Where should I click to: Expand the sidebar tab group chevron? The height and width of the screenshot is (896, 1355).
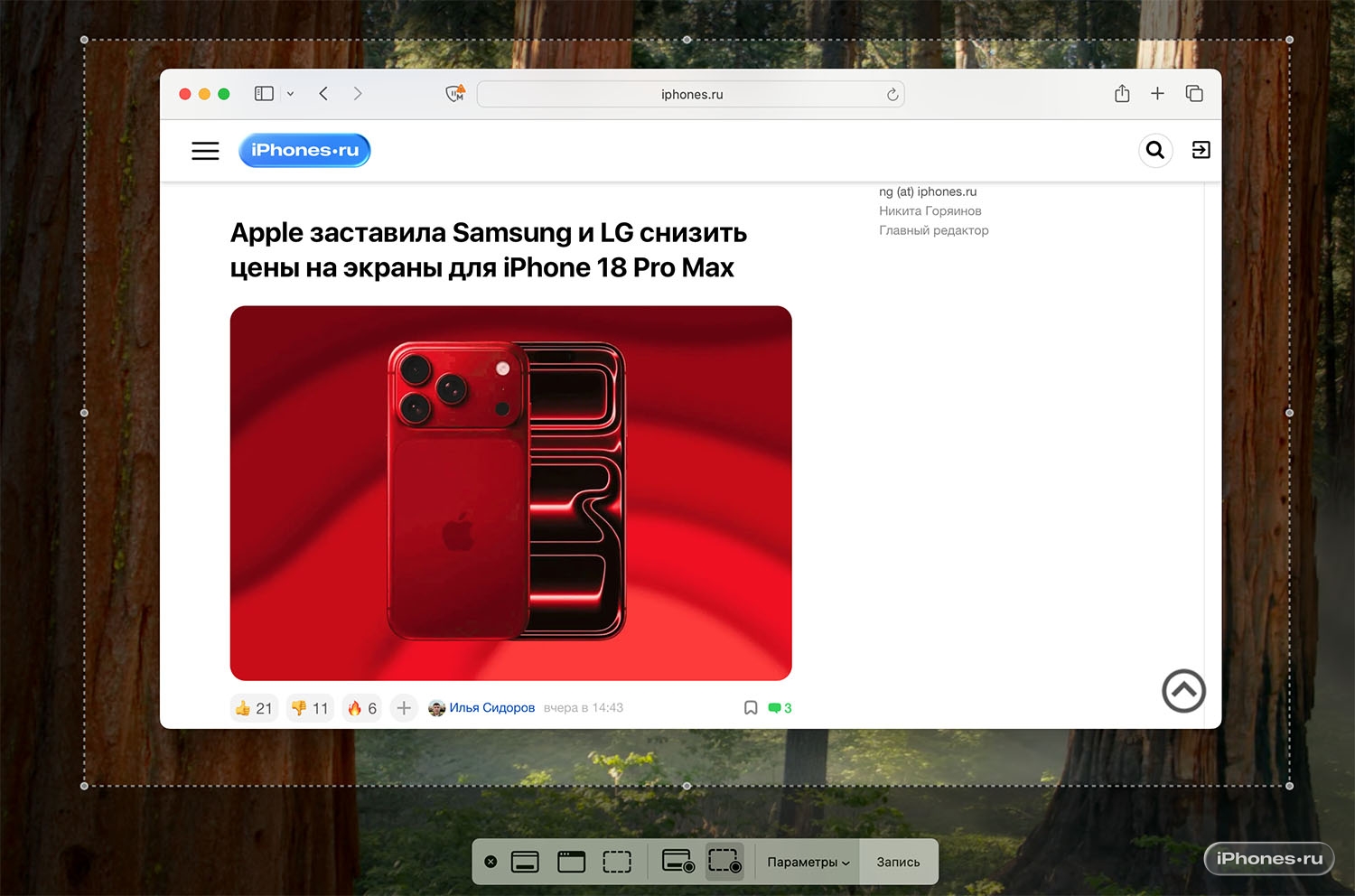pyautogui.click(x=290, y=94)
